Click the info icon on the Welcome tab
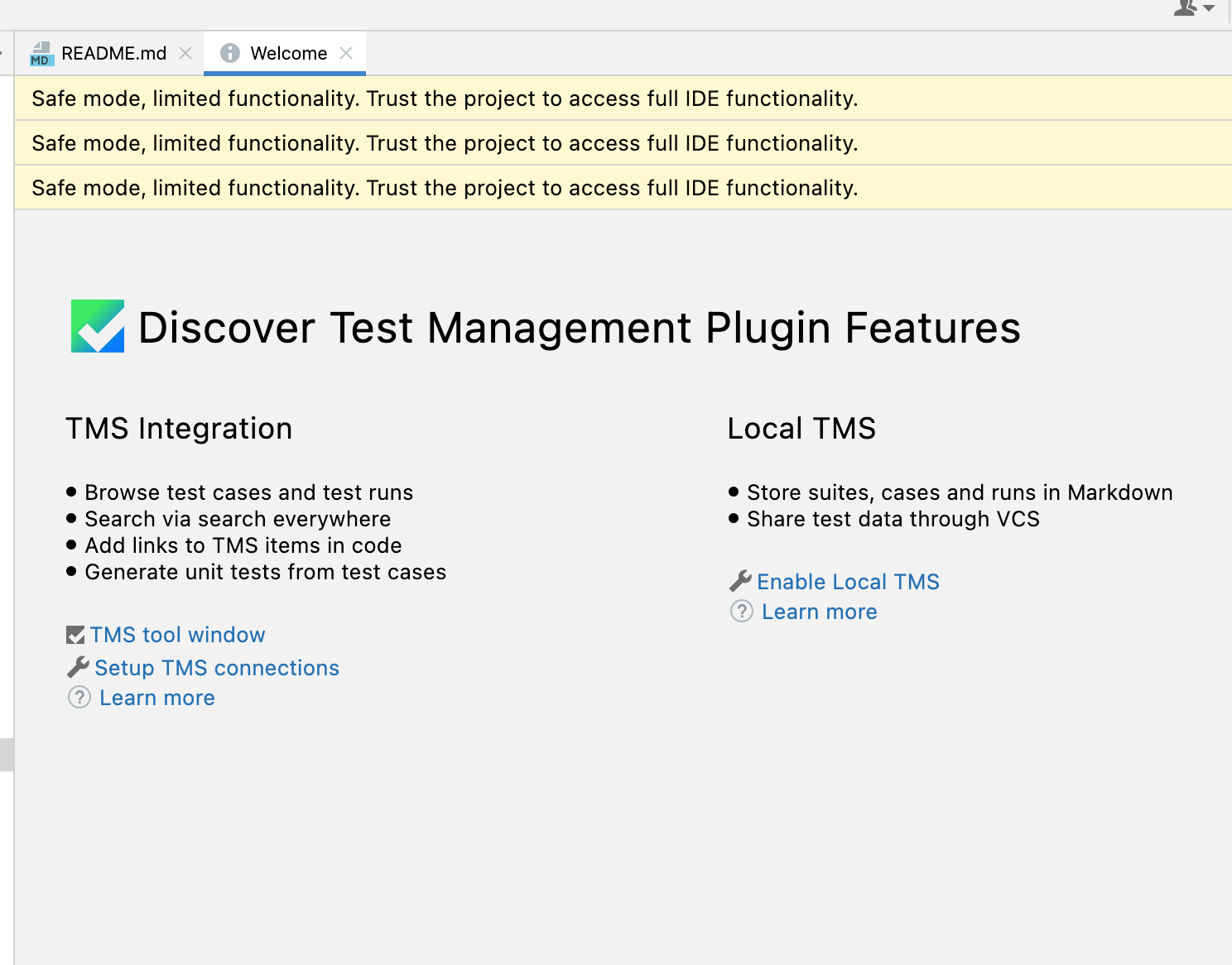This screenshot has width=1232, height=965. tap(229, 53)
